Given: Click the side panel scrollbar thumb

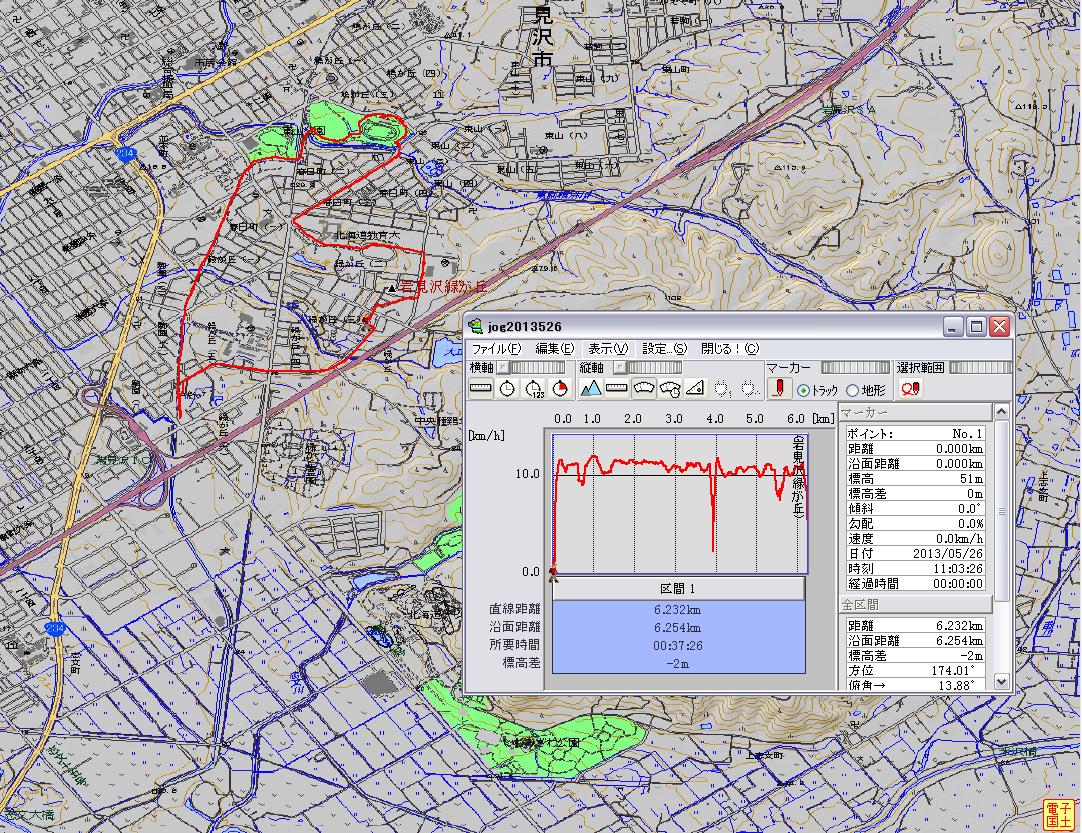Looking at the screenshot, I should click(1001, 511).
